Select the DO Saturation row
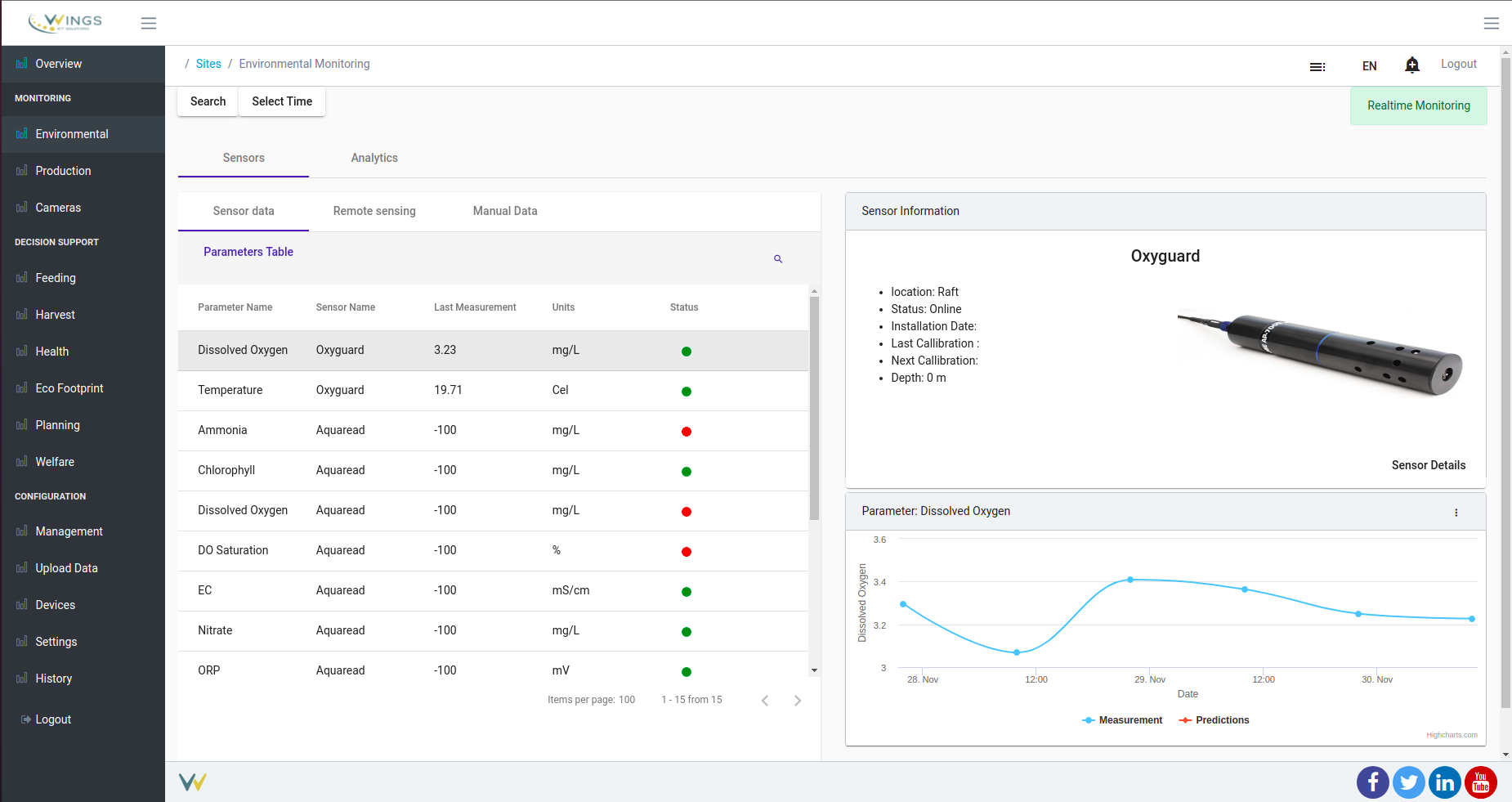The image size is (1512, 802). [494, 551]
